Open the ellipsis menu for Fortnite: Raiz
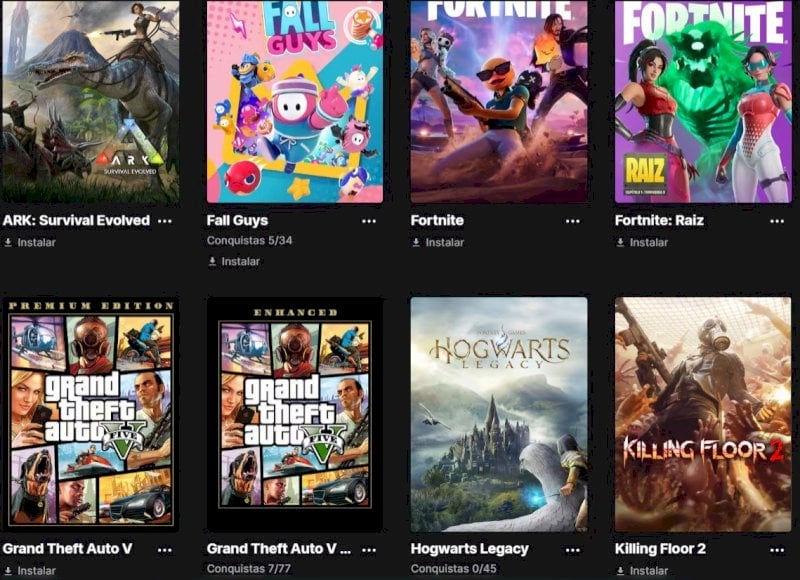This screenshot has width=800, height=580. point(777,221)
